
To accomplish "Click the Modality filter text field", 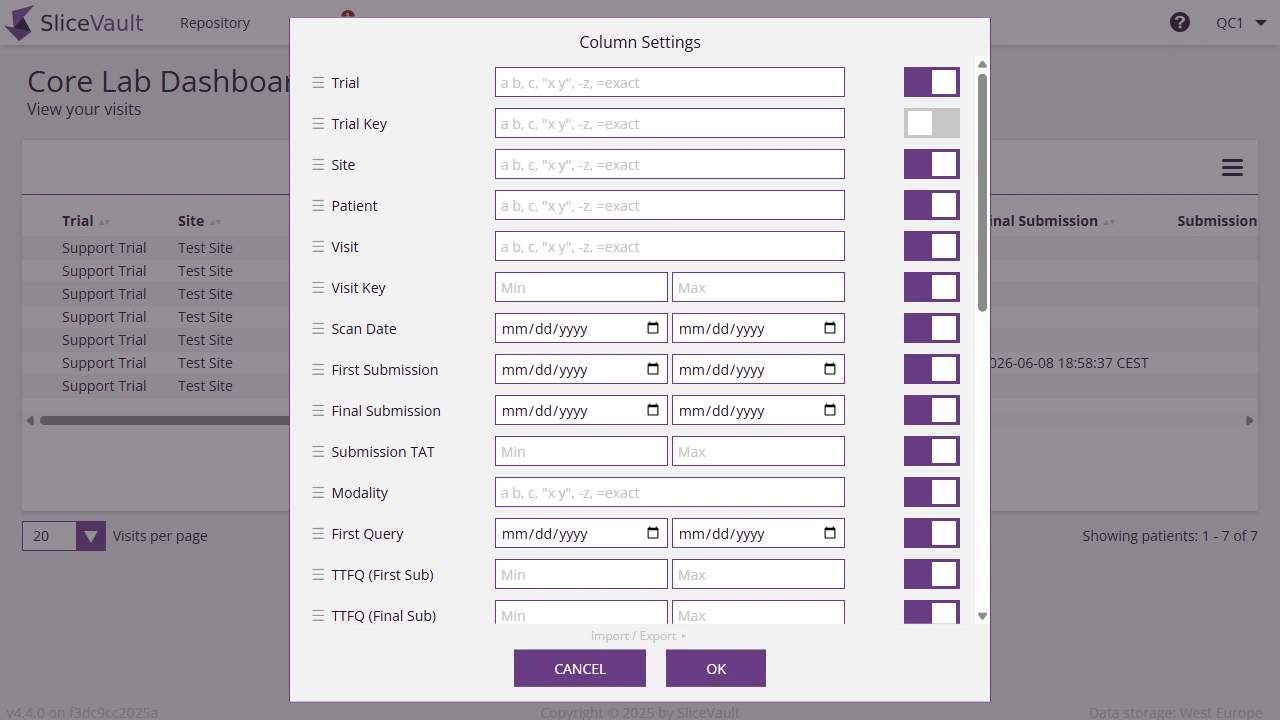I will 670,492.
